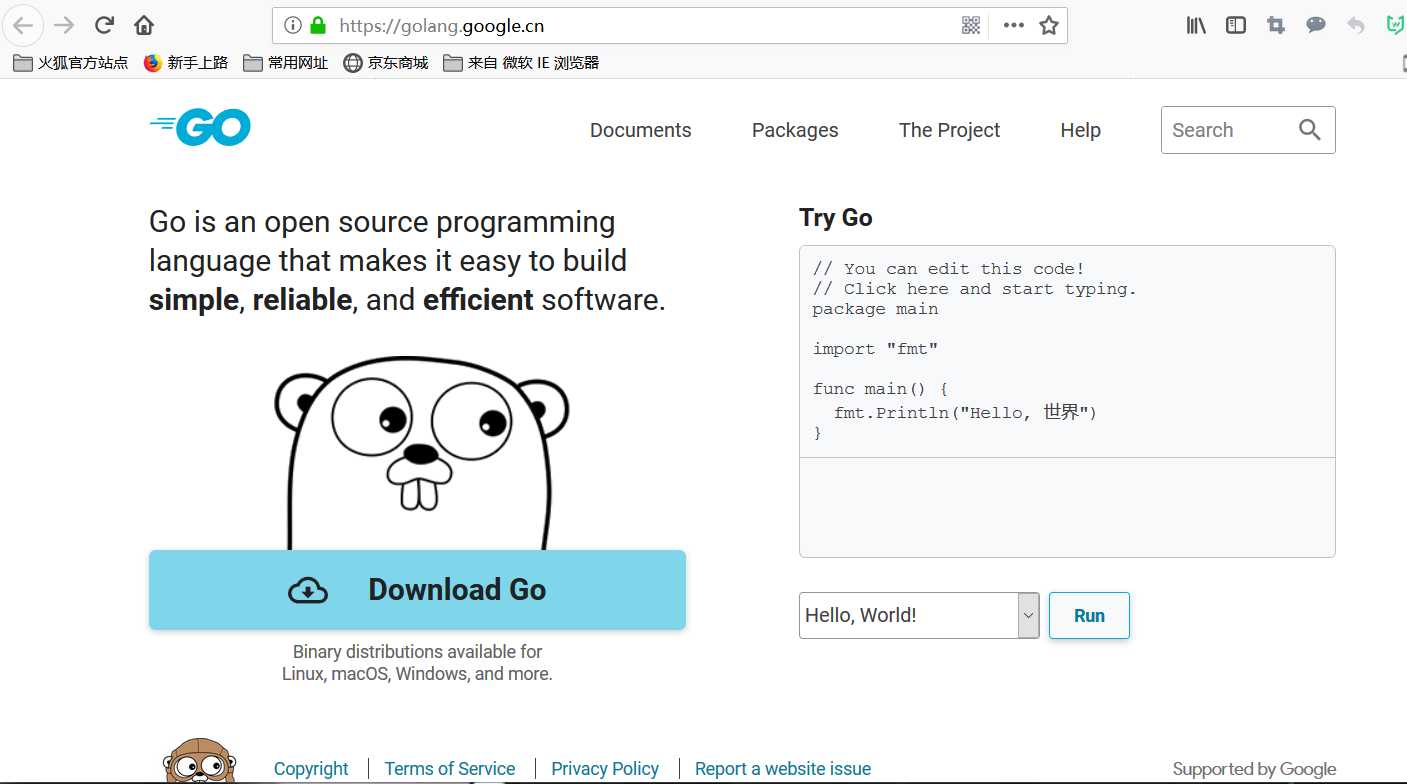Viewport: 1407px width, 784px height.
Task: Toggle the sidebar view icon
Action: click(x=1236, y=25)
